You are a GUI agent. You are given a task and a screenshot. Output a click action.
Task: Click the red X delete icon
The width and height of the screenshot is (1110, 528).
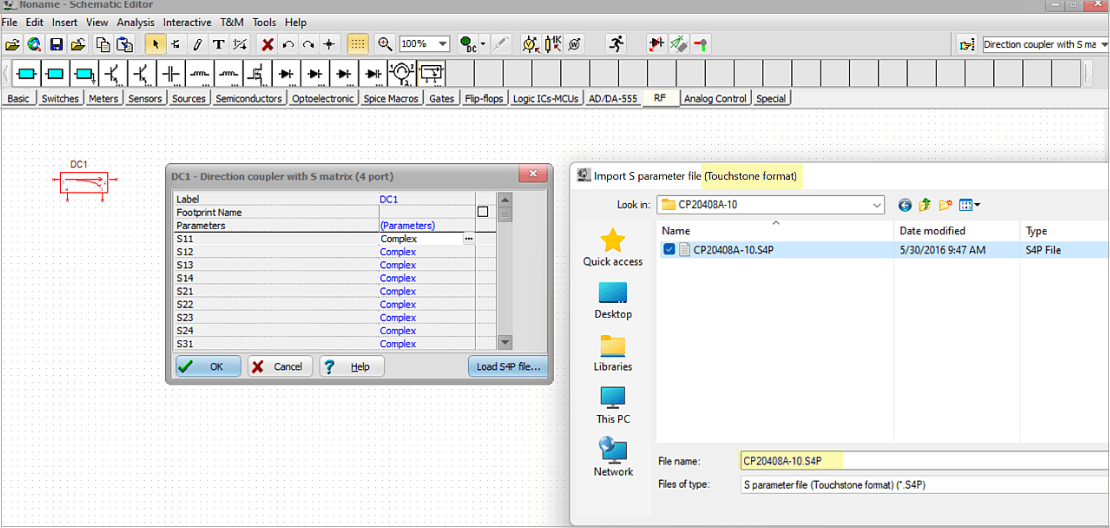(267, 44)
